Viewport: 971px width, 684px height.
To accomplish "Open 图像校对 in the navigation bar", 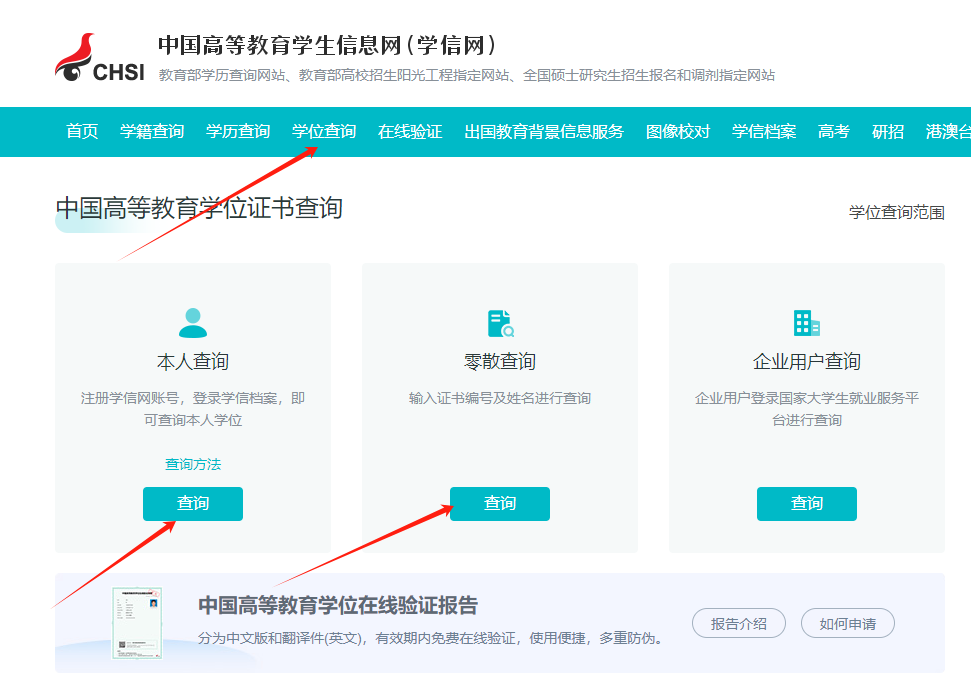I will pos(677,131).
